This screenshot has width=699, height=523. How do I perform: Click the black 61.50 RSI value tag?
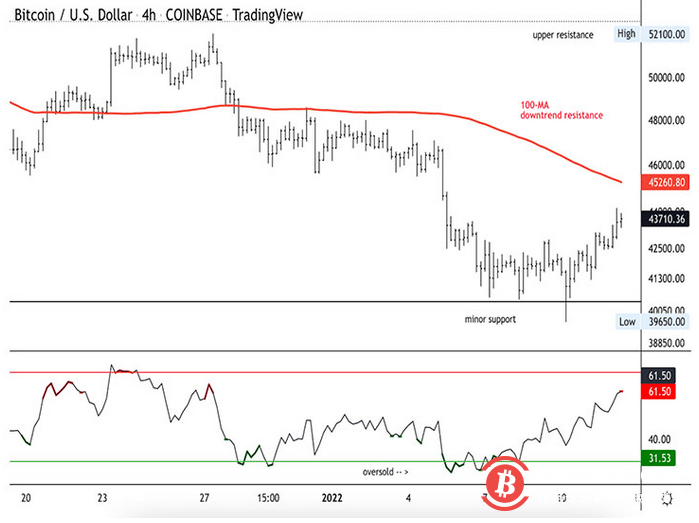pyautogui.click(x=657, y=373)
